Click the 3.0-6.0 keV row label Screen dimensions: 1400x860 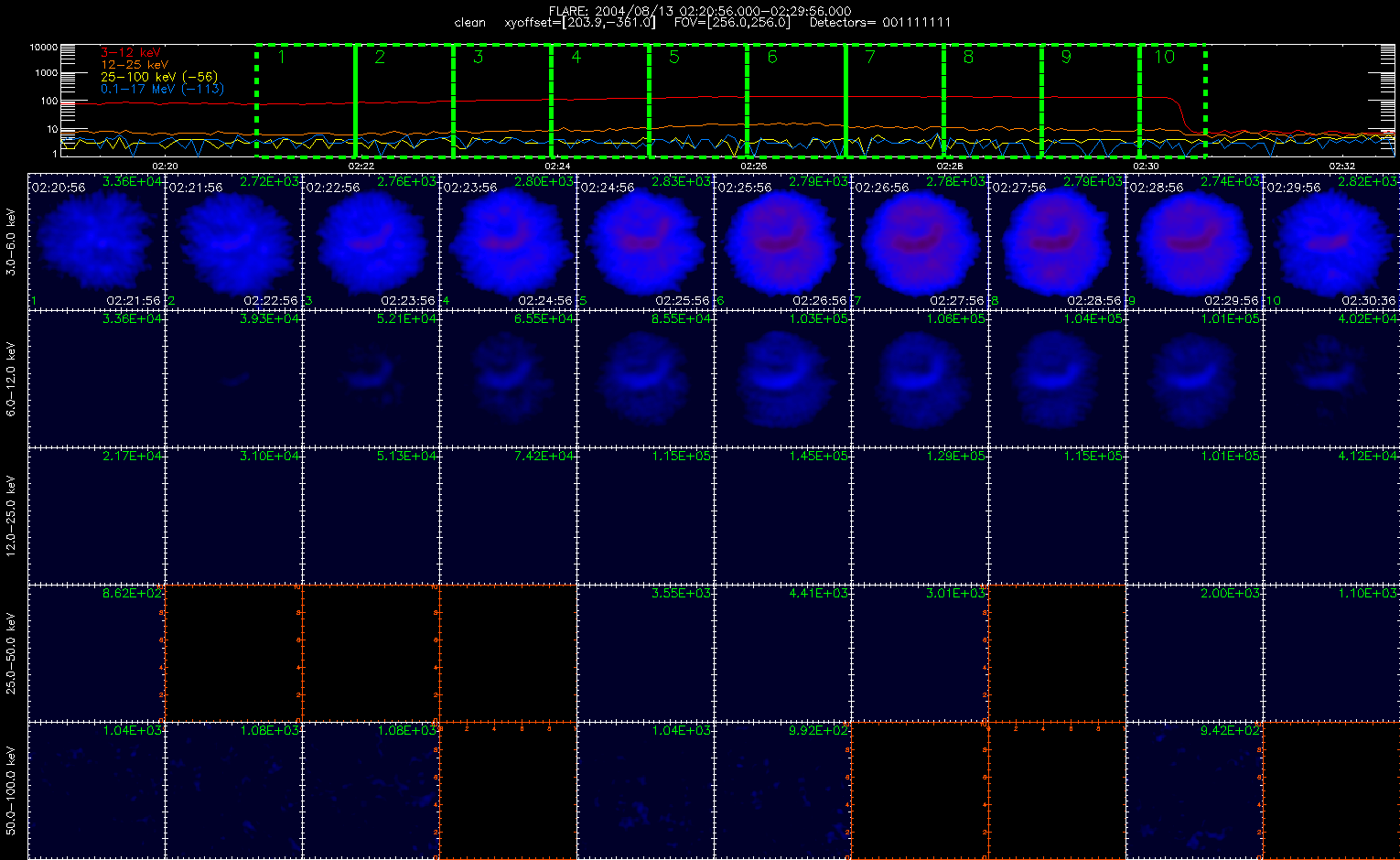tap(11, 242)
